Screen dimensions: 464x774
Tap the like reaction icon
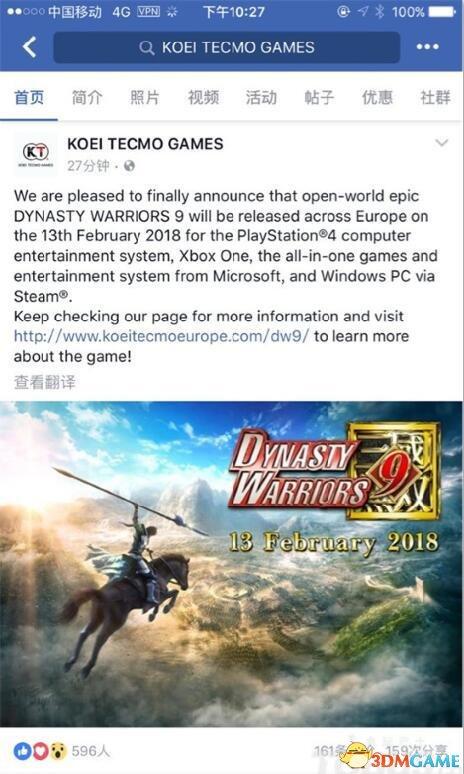pos(23,752)
